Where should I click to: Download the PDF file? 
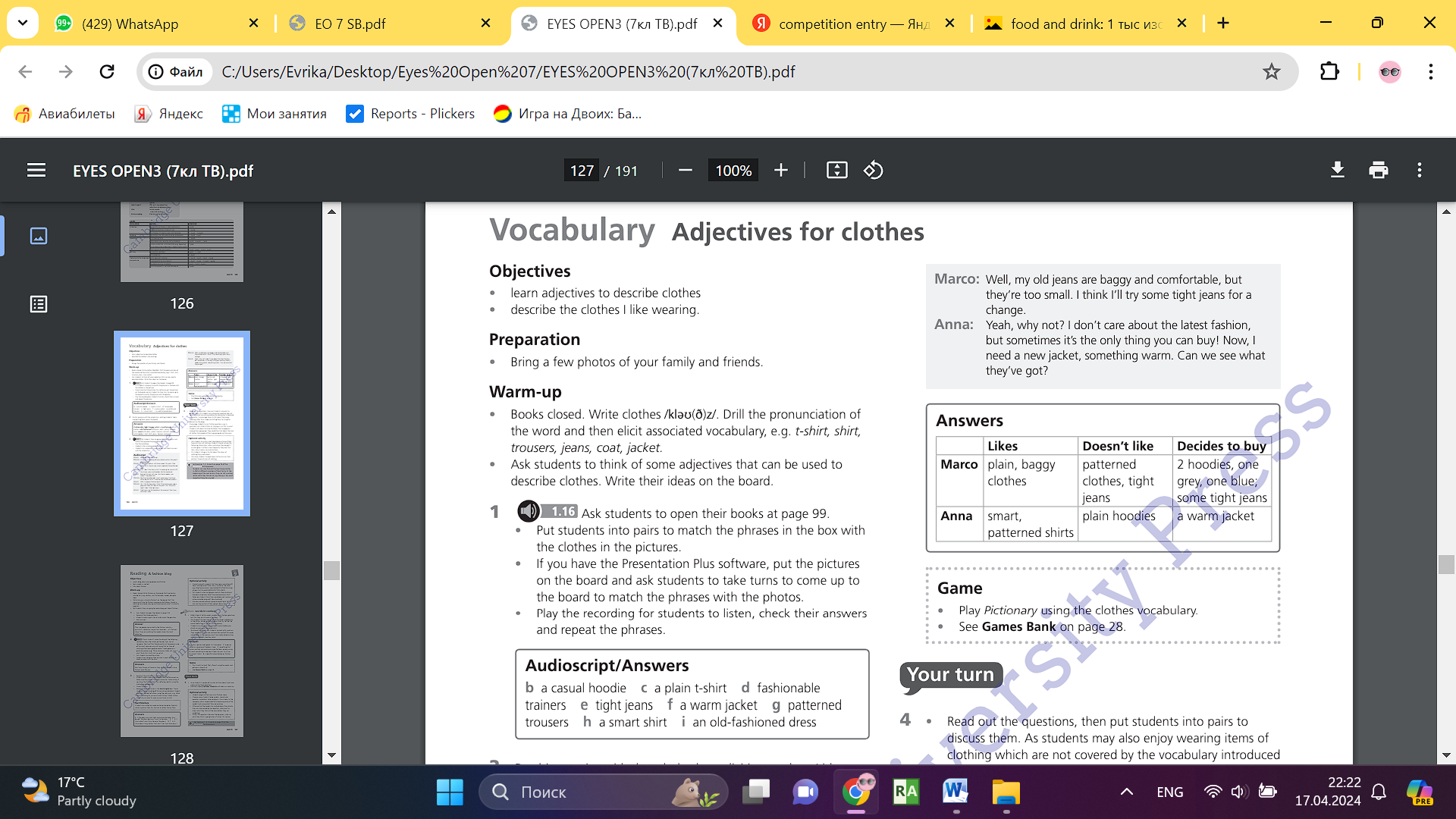[1338, 171]
